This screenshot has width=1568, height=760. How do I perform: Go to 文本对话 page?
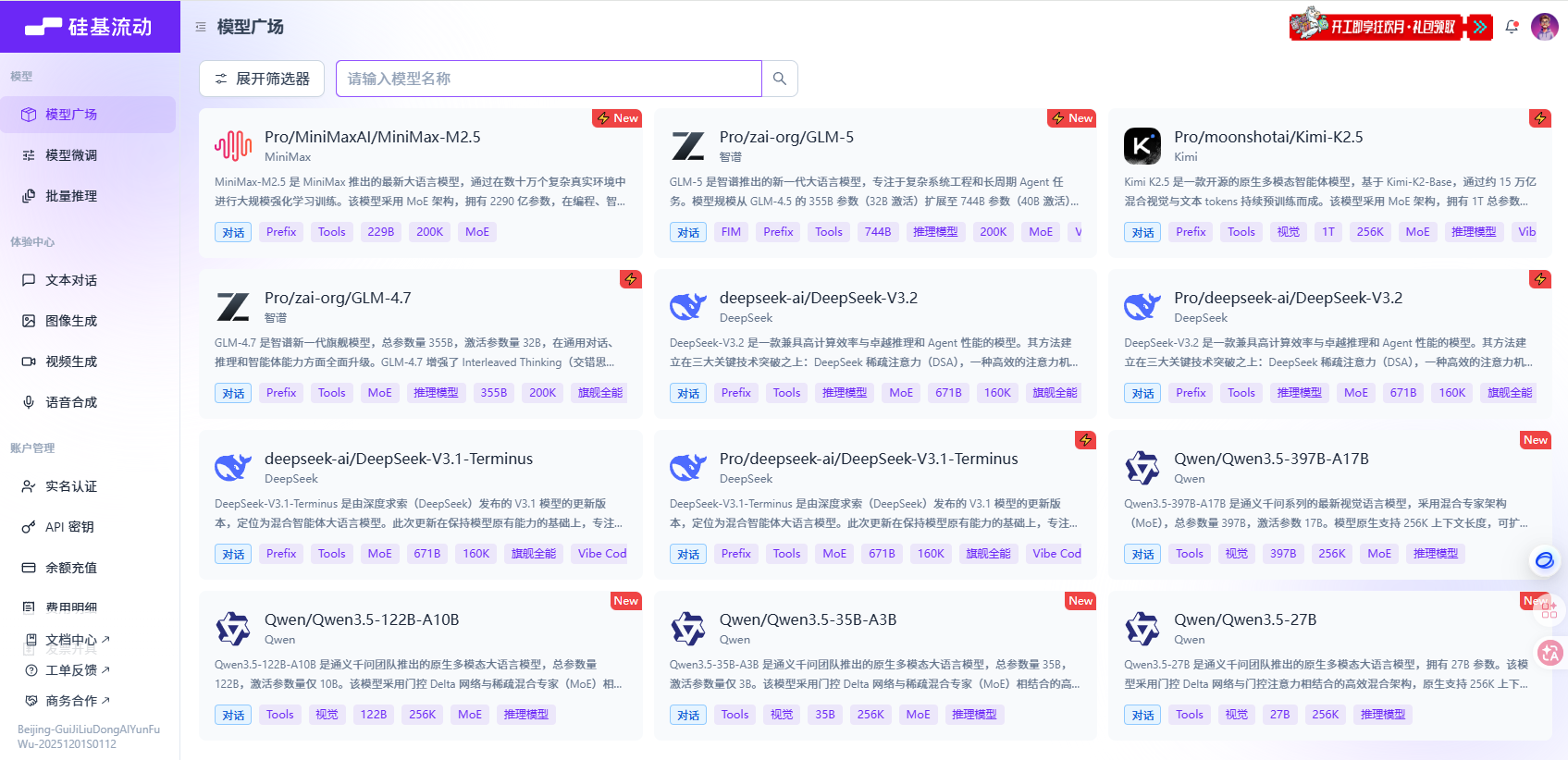(88, 280)
